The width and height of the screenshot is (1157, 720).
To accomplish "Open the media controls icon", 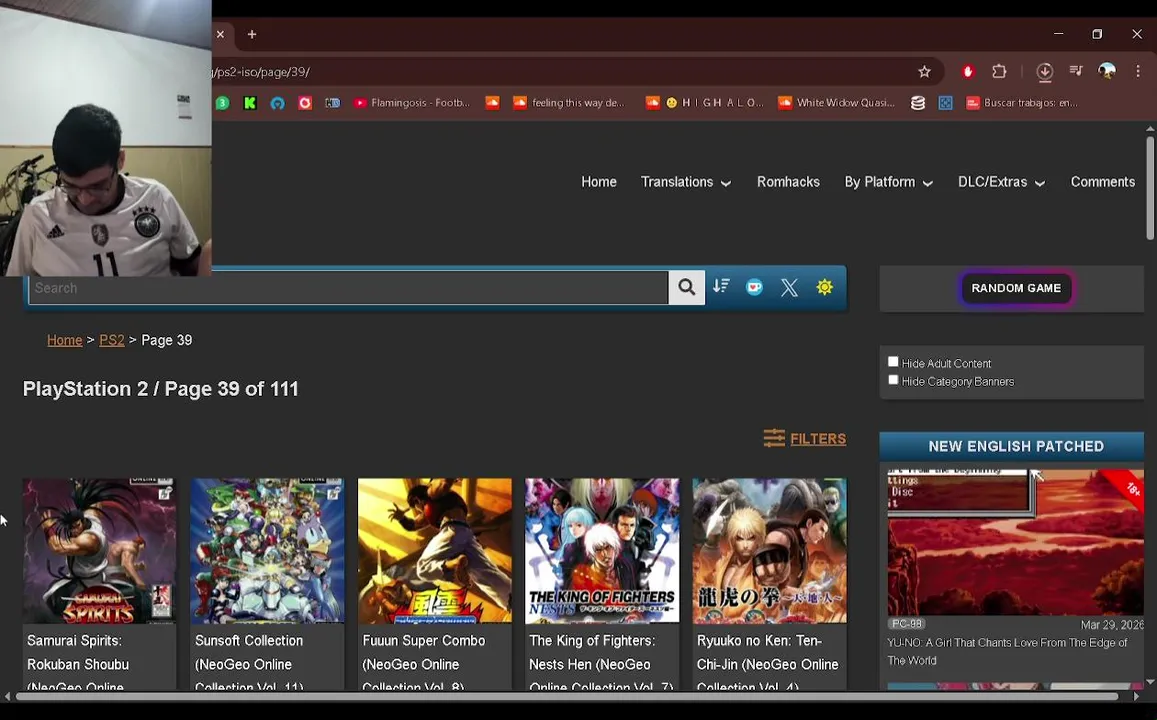I will click(1076, 72).
